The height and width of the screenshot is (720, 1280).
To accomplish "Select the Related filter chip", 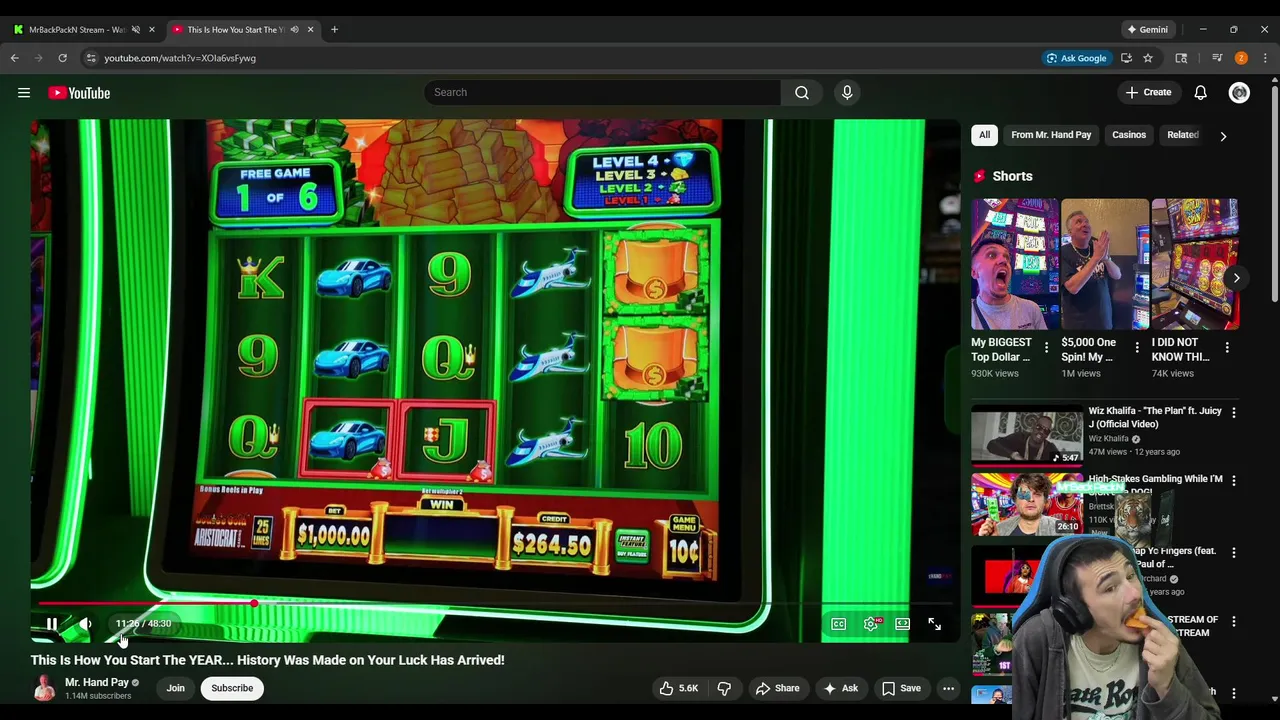I will click(x=1183, y=135).
